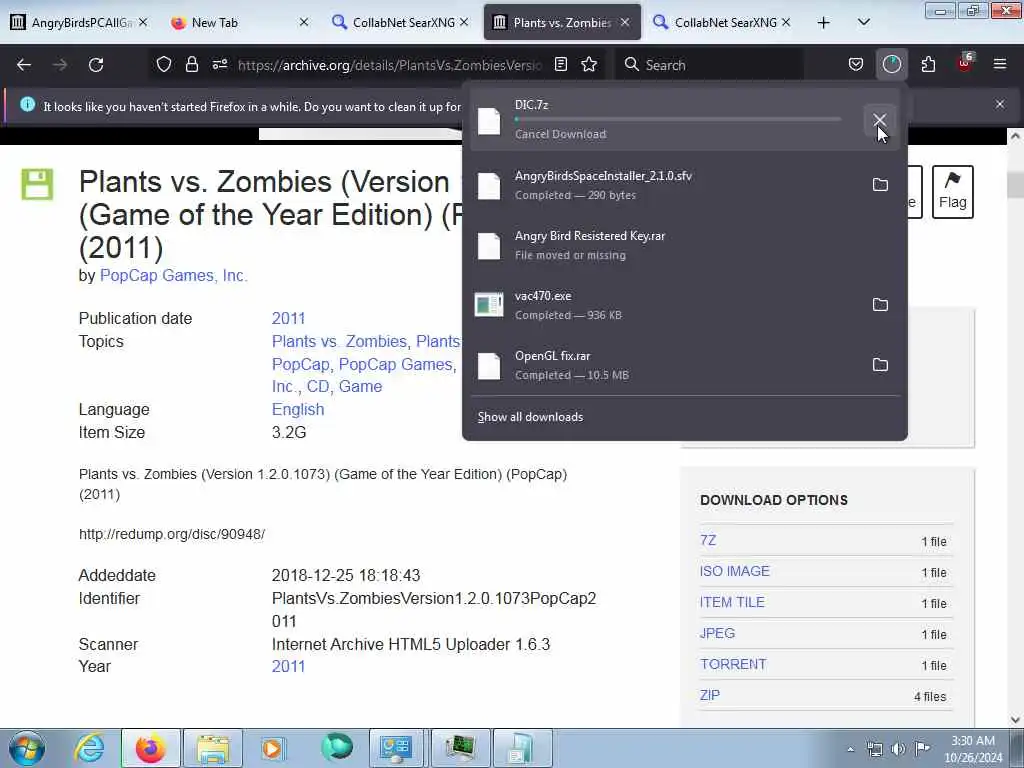Flag this archive item
Screen dimensions: 1024x768
953,192
